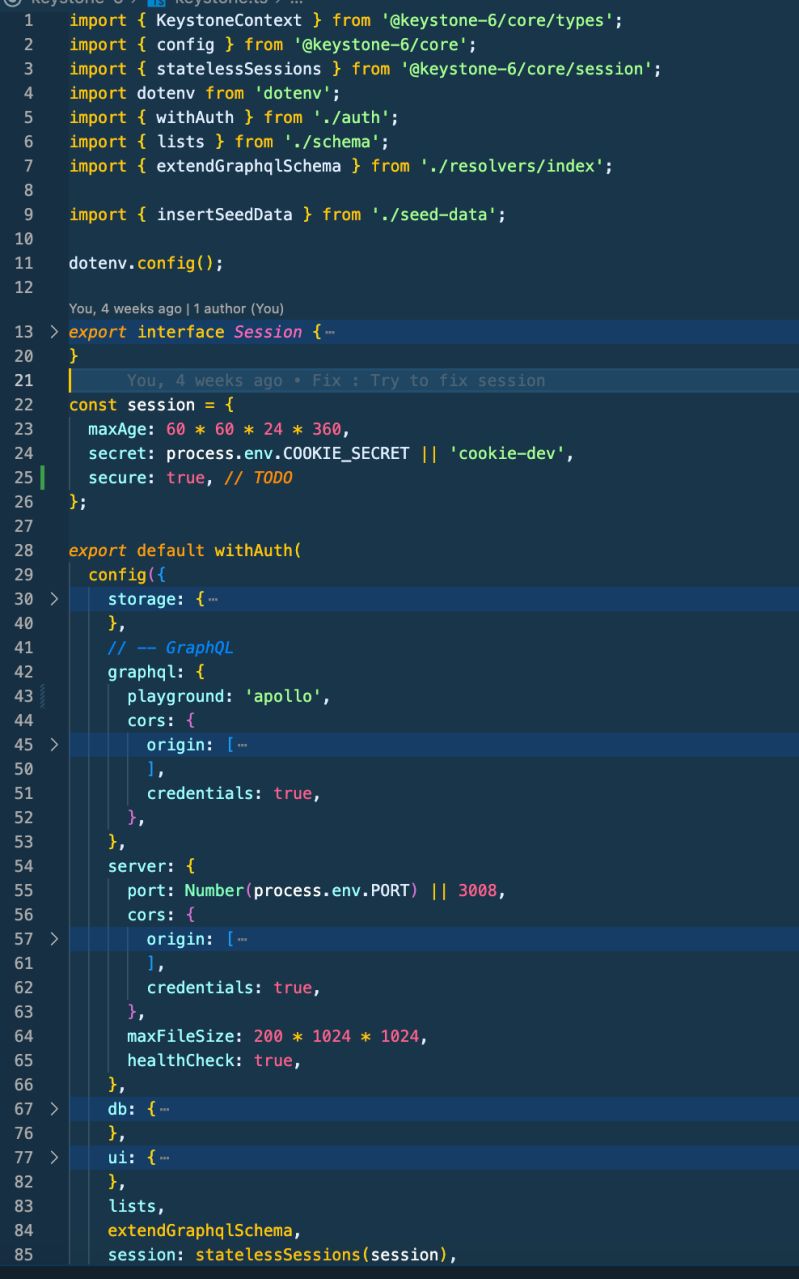Click 'credentials' on line 51
The width and height of the screenshot is (799, 1279).
point(200,793)
